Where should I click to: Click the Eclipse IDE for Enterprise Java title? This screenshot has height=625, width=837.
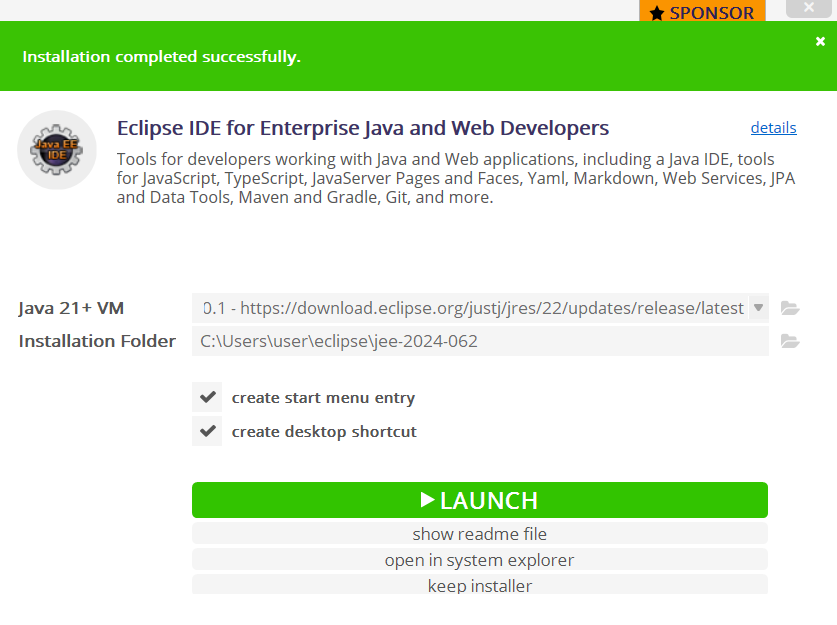[x=363, y=128]
